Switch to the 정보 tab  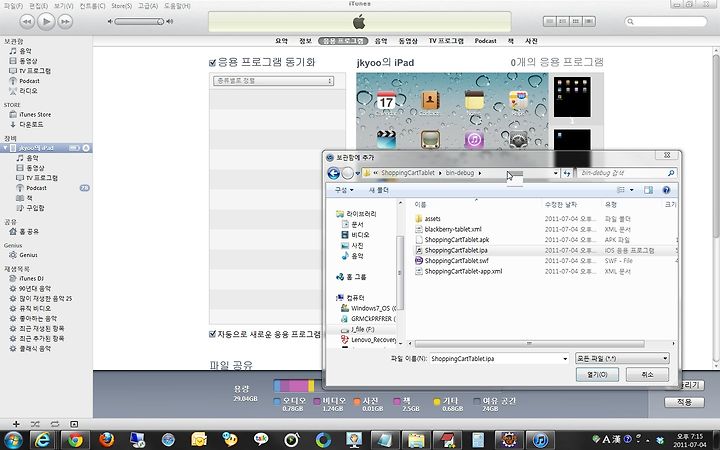(x=305, y=41)
